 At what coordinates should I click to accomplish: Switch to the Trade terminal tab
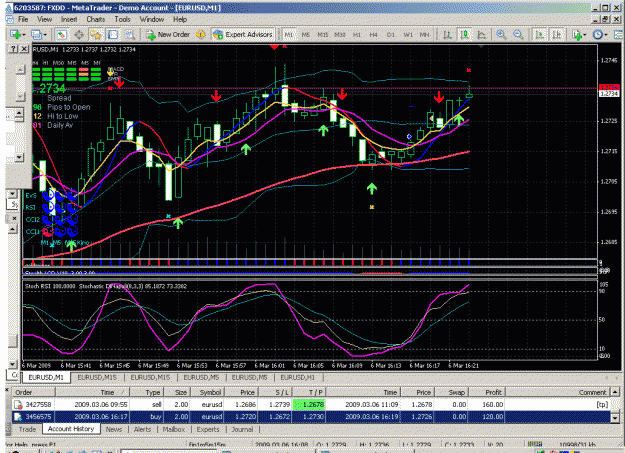pos(28,429)
